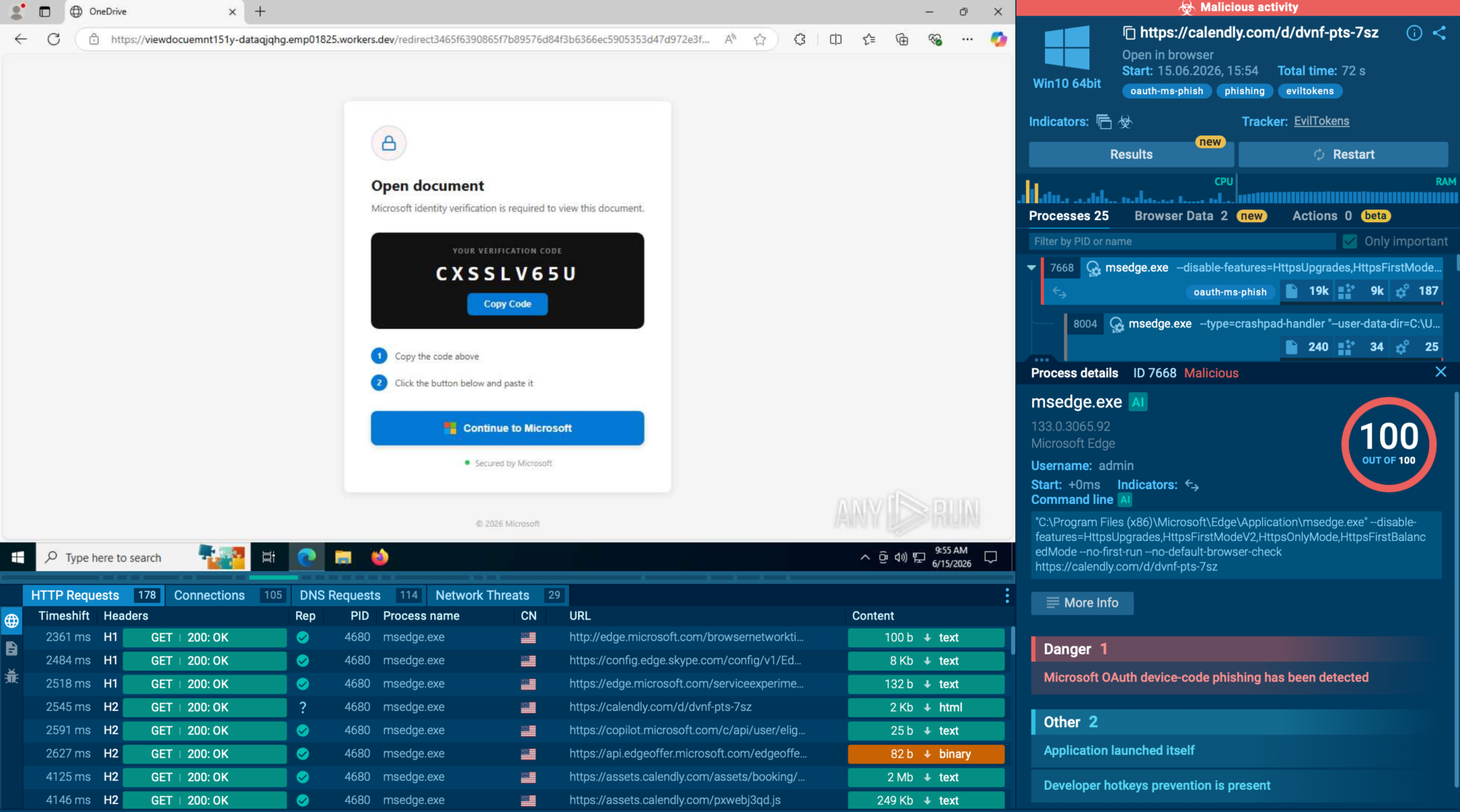Image resolution: width=1460 pixels, height=812 pixels.
Task: Click the Restart button
Action: click(1344, 155)
